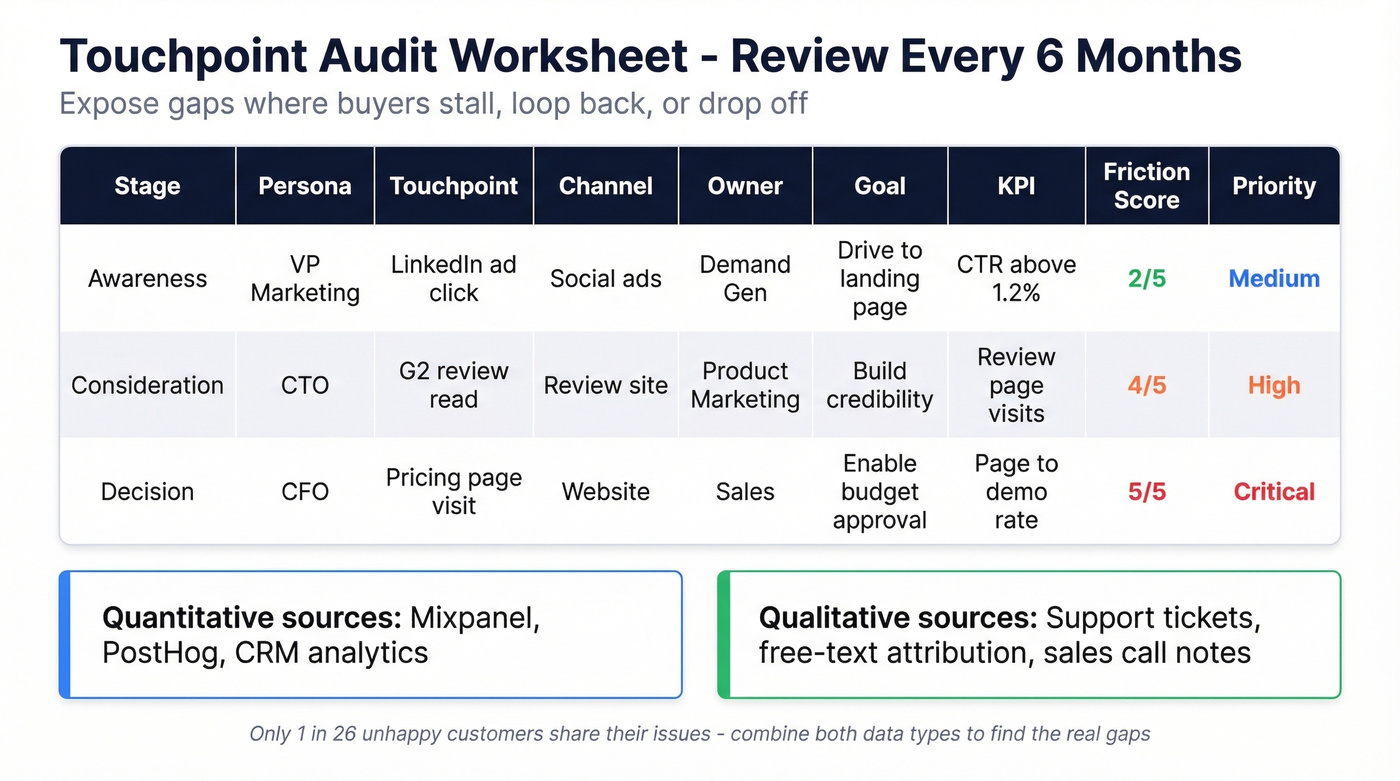Select the "Persona" column header
Image resolution: width=1400 pixels, height=781 pixels.
(x=304, y=185)
